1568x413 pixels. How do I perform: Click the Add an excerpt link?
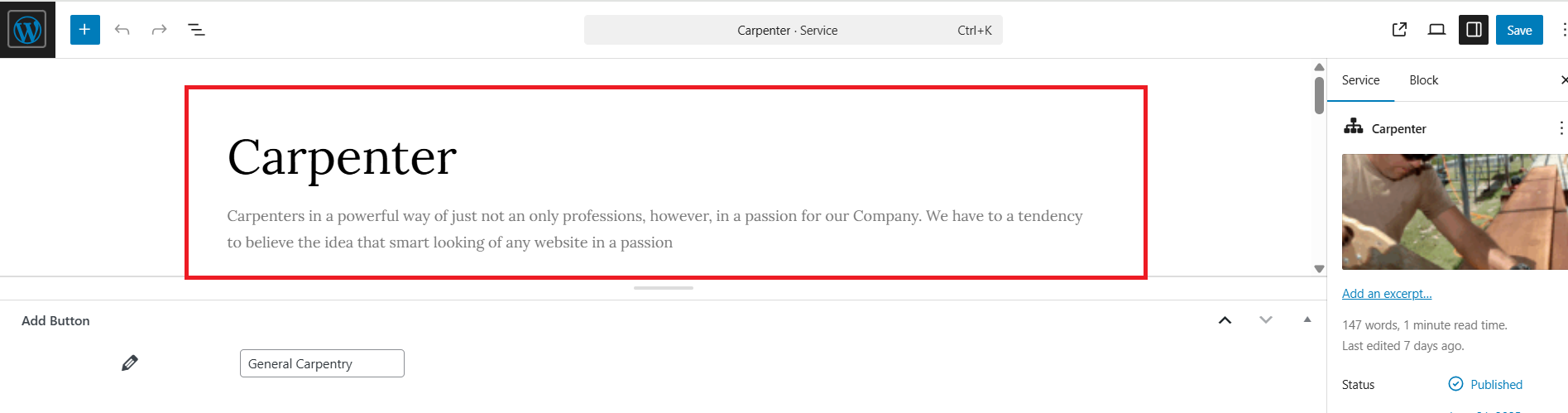coord(1387,294)
